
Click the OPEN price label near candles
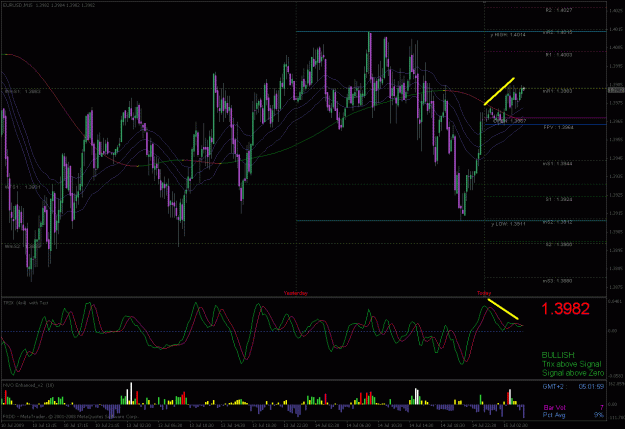pos(510,121)
